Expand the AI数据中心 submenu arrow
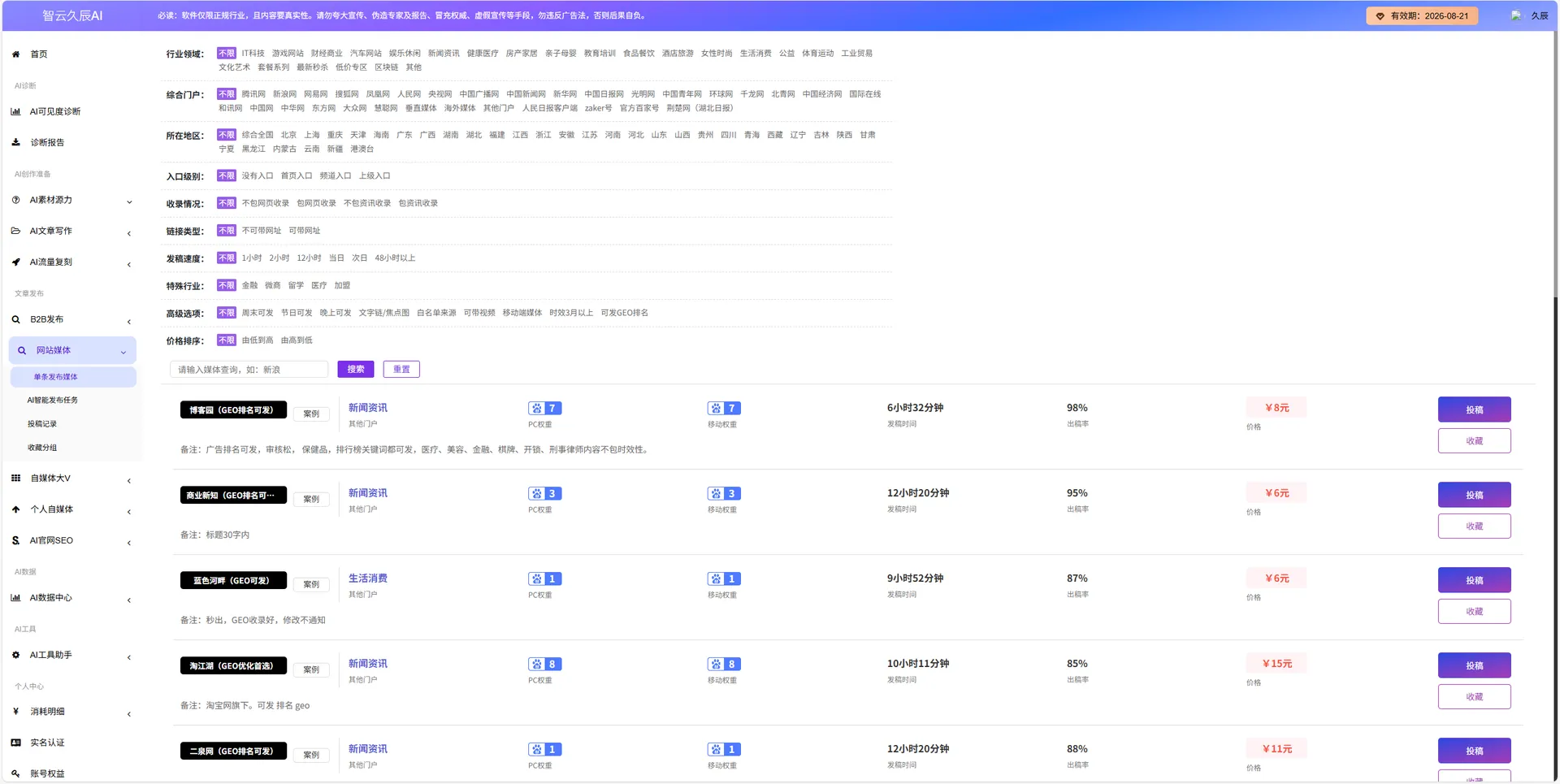1560x784 pixels. (129, 600)
